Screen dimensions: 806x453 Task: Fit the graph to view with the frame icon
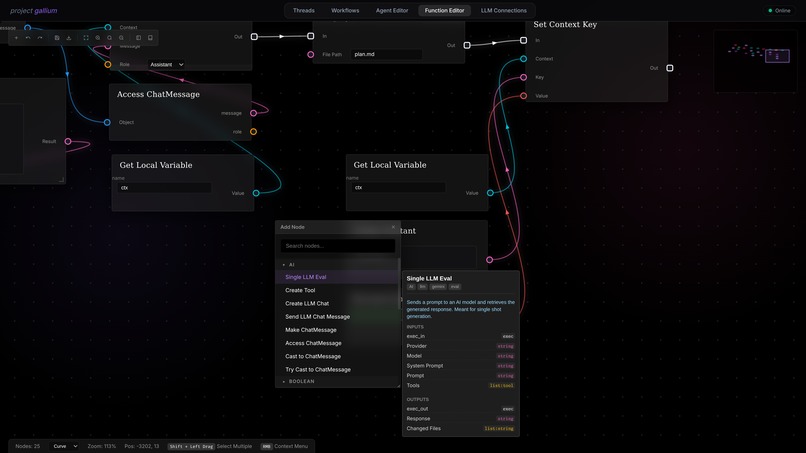pos(86,38)
